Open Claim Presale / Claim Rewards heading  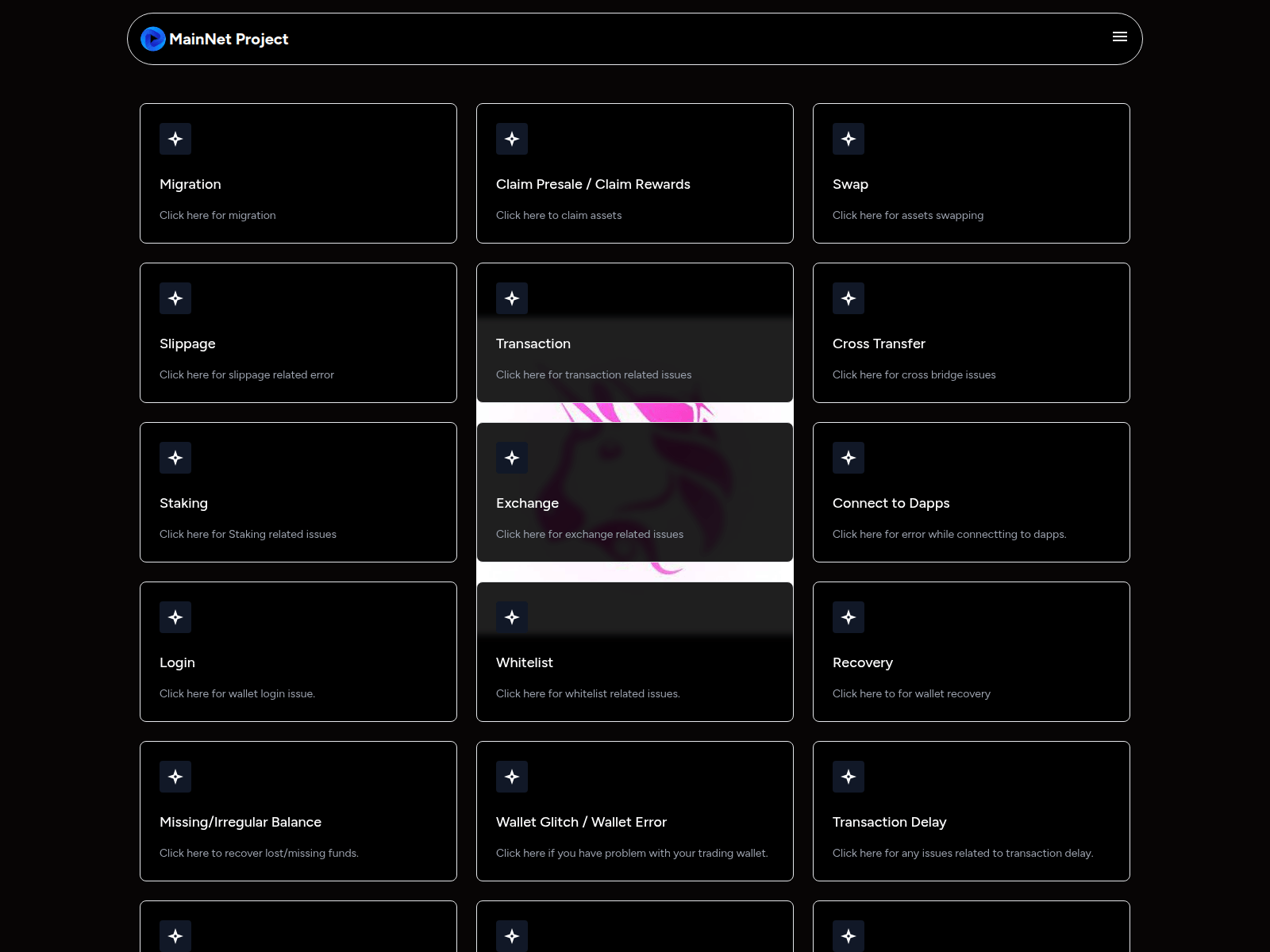pyautogui.click(x=593, y=184)
